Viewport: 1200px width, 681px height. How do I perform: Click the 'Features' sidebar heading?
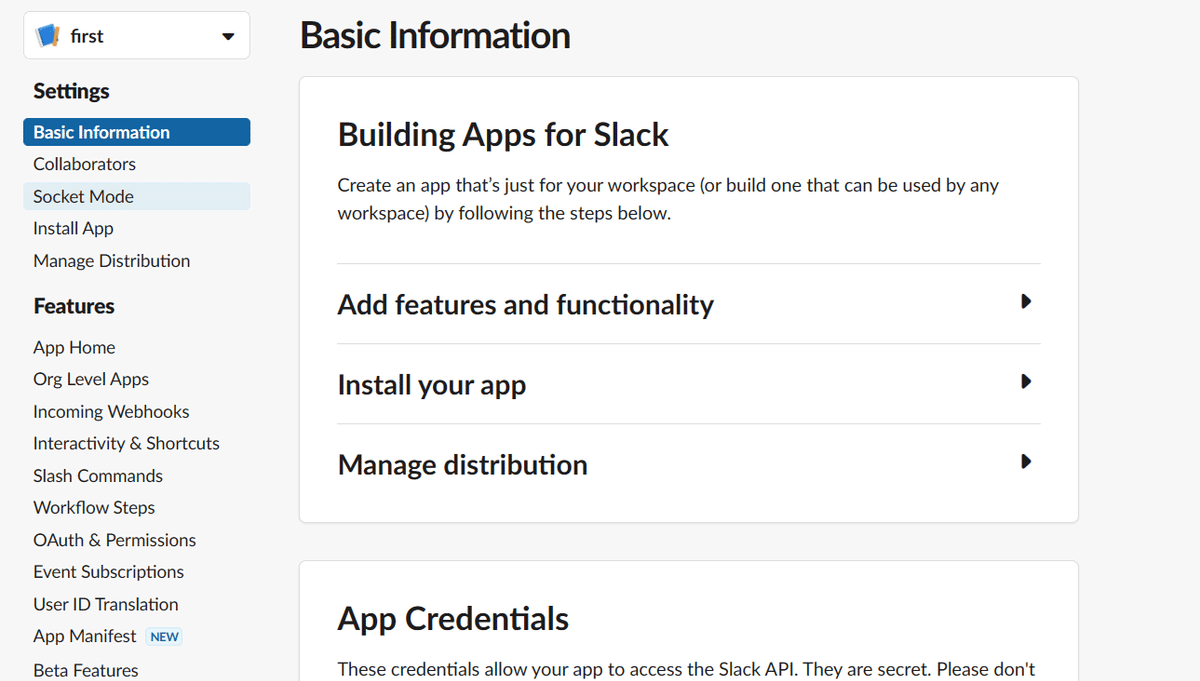coord(74,306)
